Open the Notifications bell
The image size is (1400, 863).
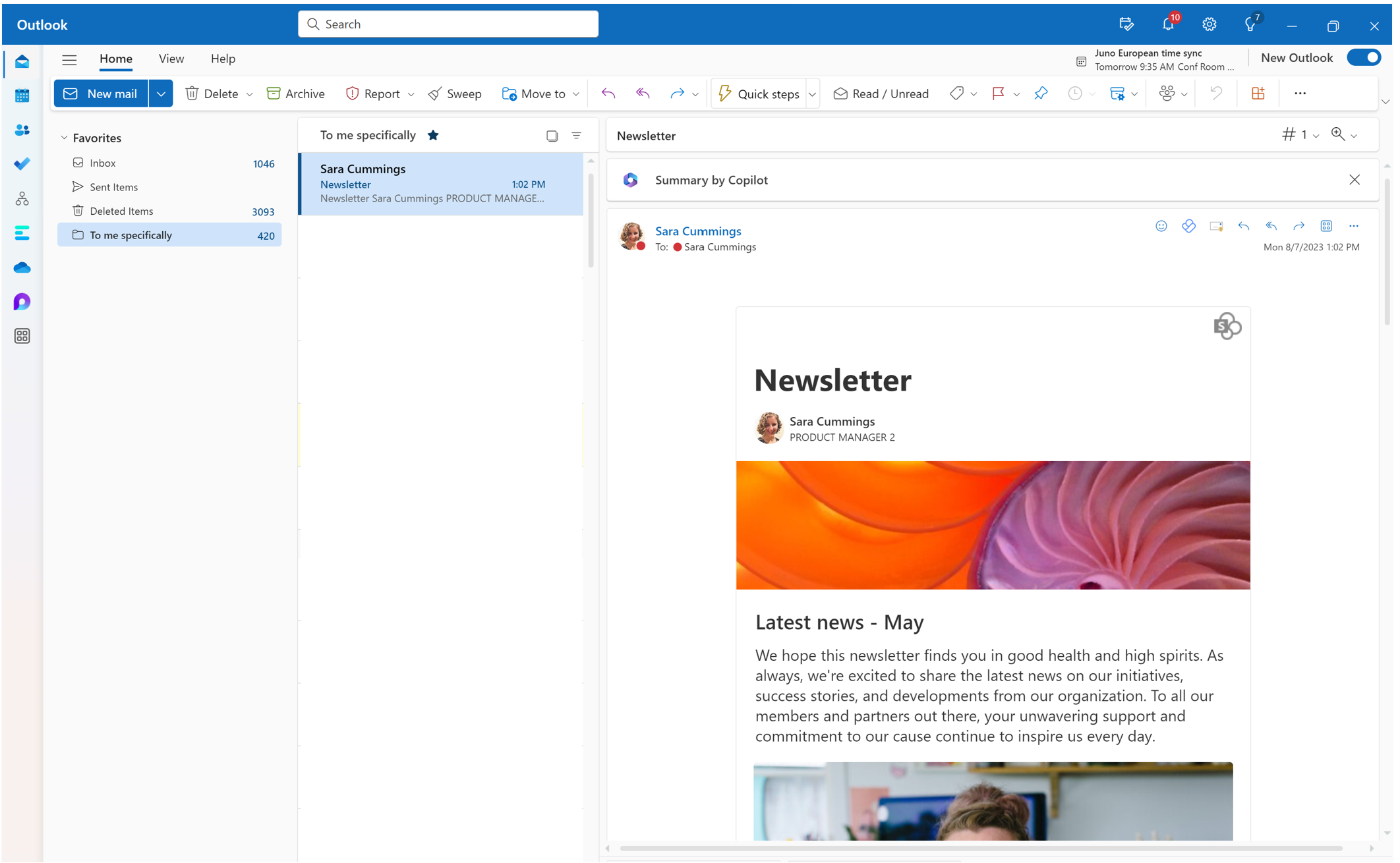[1168, 24]
